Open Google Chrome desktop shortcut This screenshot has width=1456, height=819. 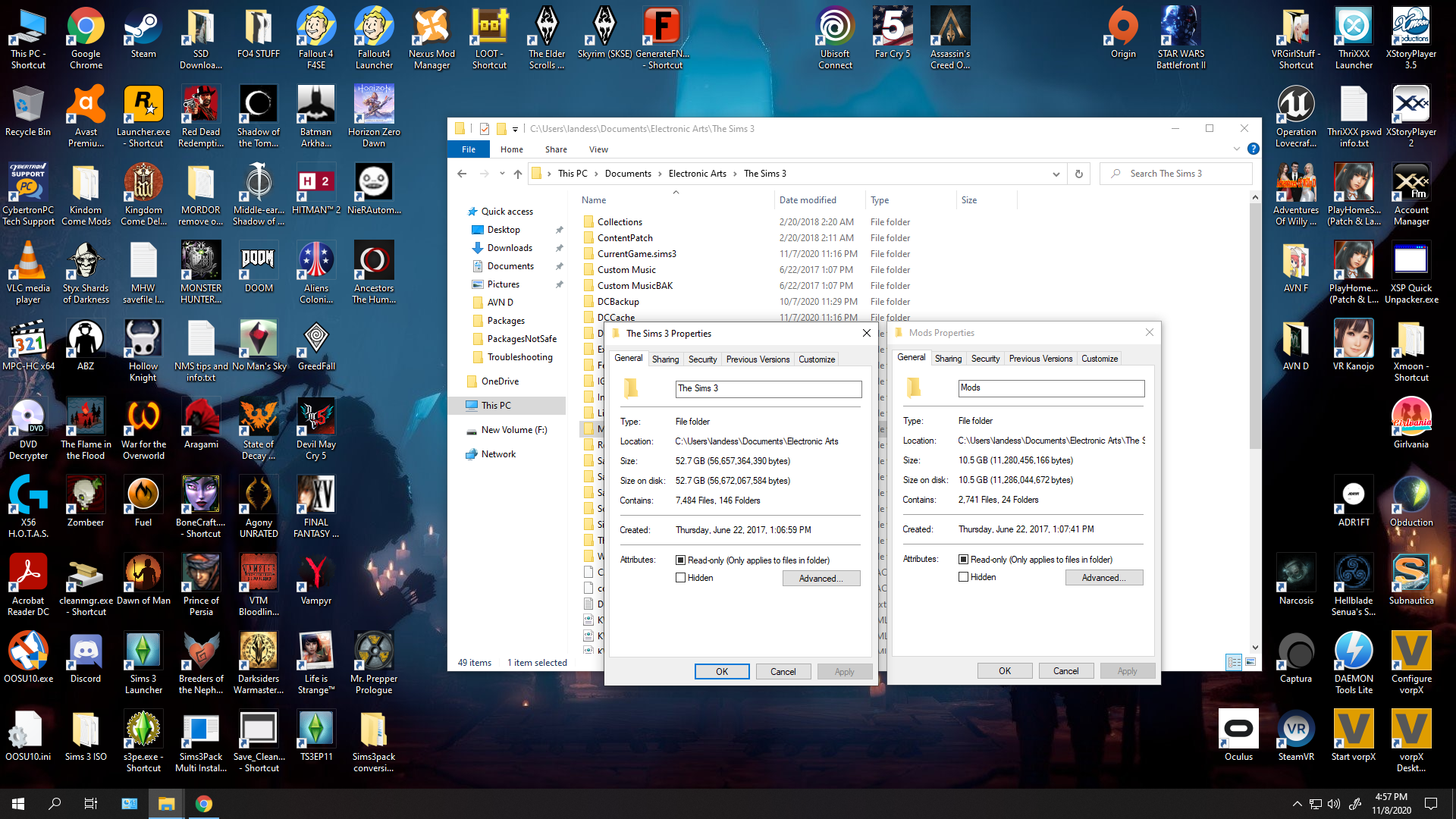(x=86, y=38)
